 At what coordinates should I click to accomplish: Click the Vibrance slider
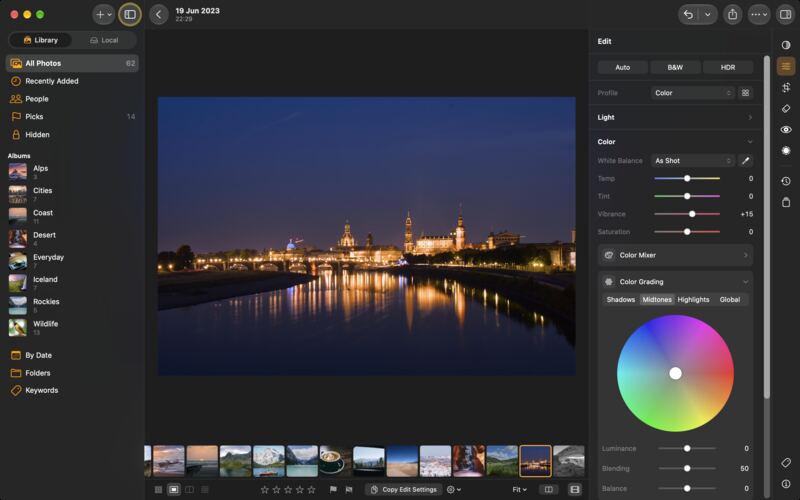click(687, 214)
